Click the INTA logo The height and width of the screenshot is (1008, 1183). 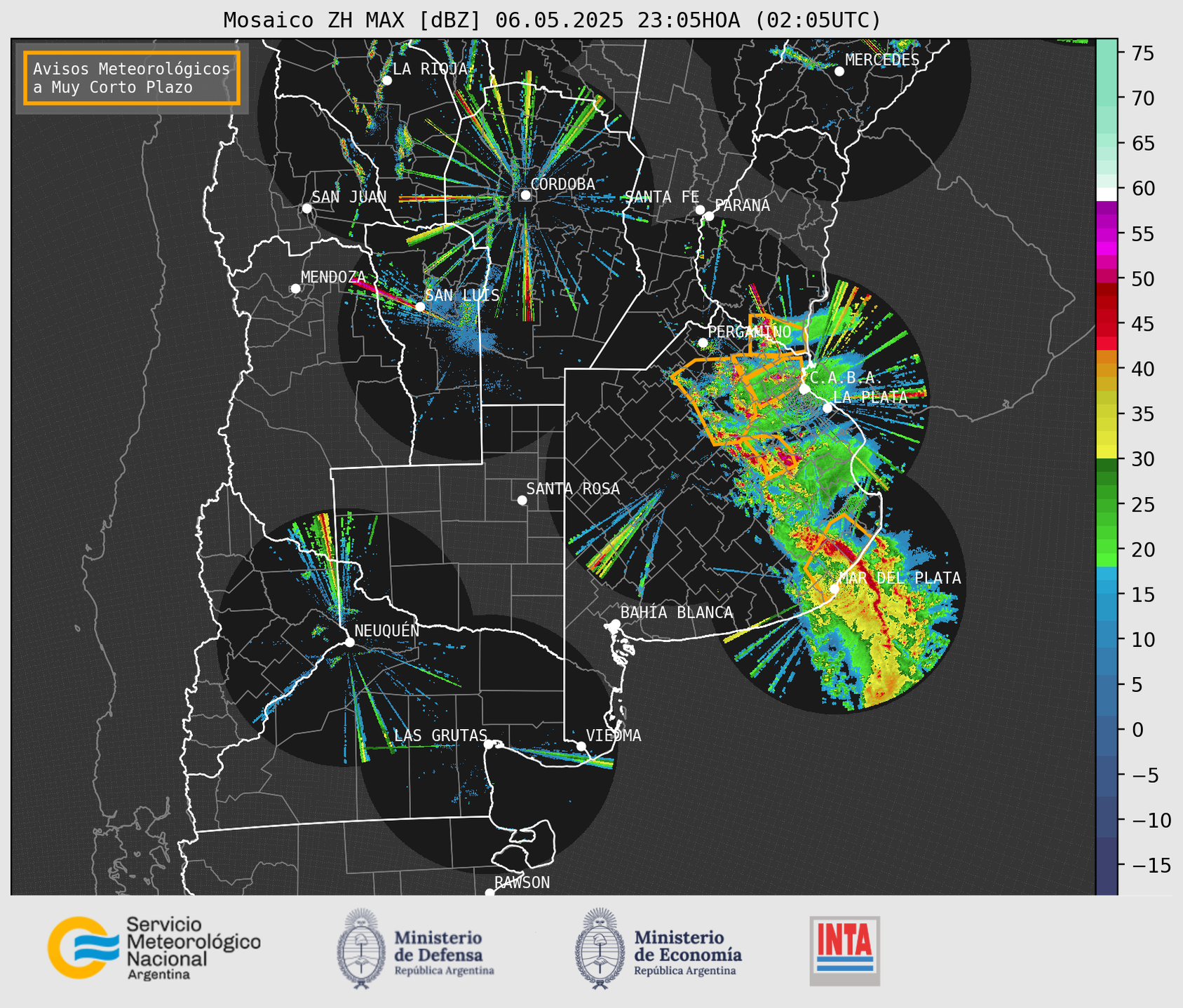pyautogui.click(x=845, y=951)
